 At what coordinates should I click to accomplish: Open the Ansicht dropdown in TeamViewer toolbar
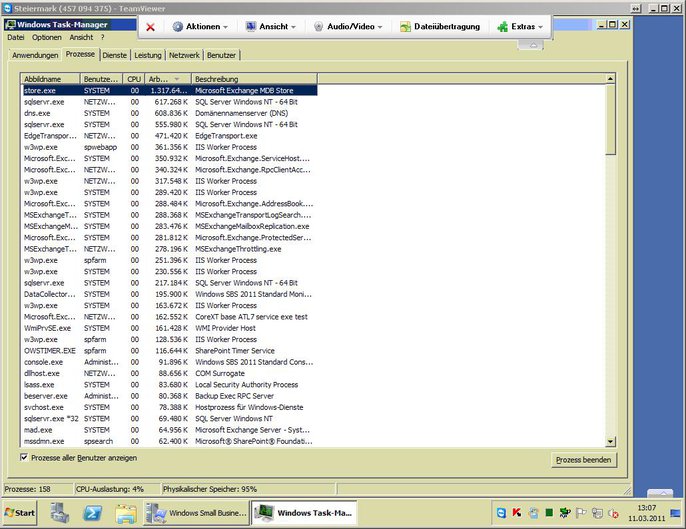pyautogui.click(x=271, y=27)
